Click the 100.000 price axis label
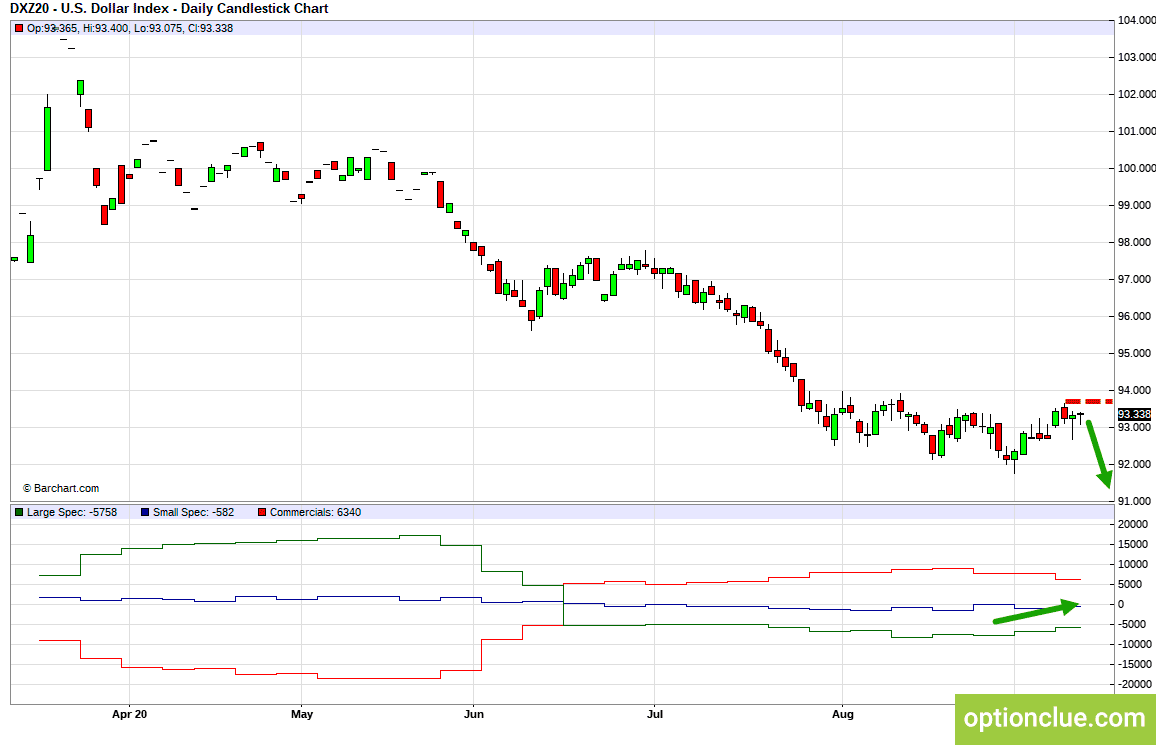Screen dimensions: 1156x745 click(x=1136, y=168)
